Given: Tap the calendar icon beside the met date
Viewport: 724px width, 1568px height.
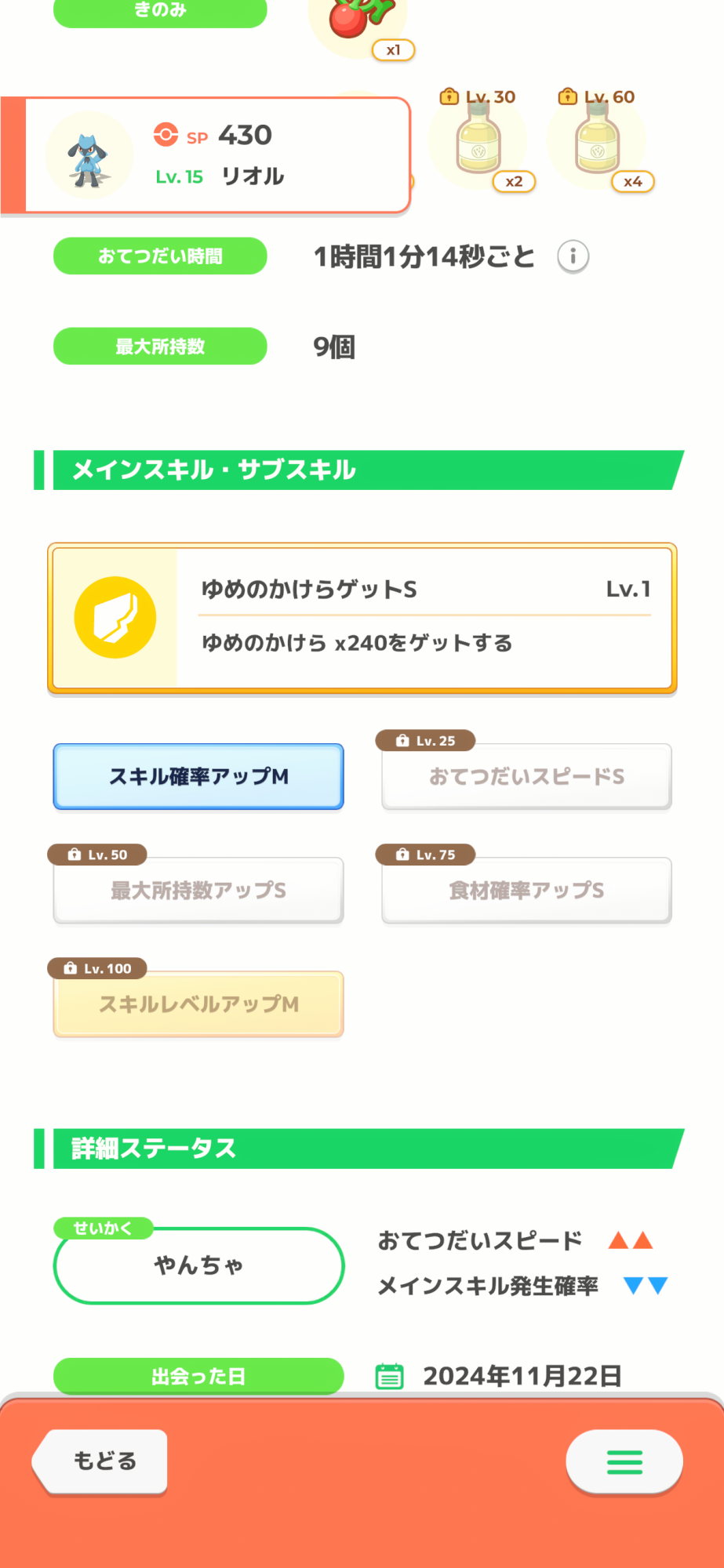Looking at the screenshot, I should (x=390, y=1376).
